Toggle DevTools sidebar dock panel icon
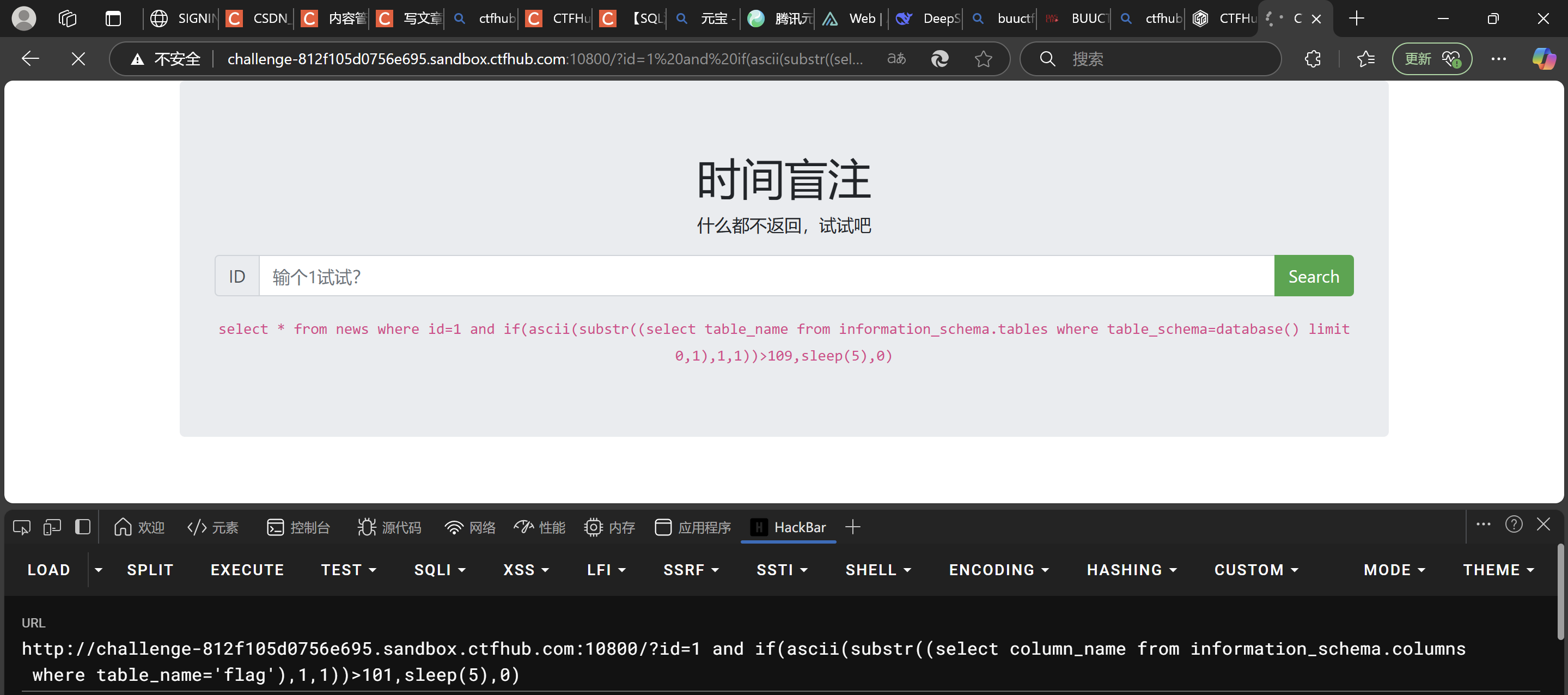This screenshot has height=695, width=1568. tap(83, 527)
